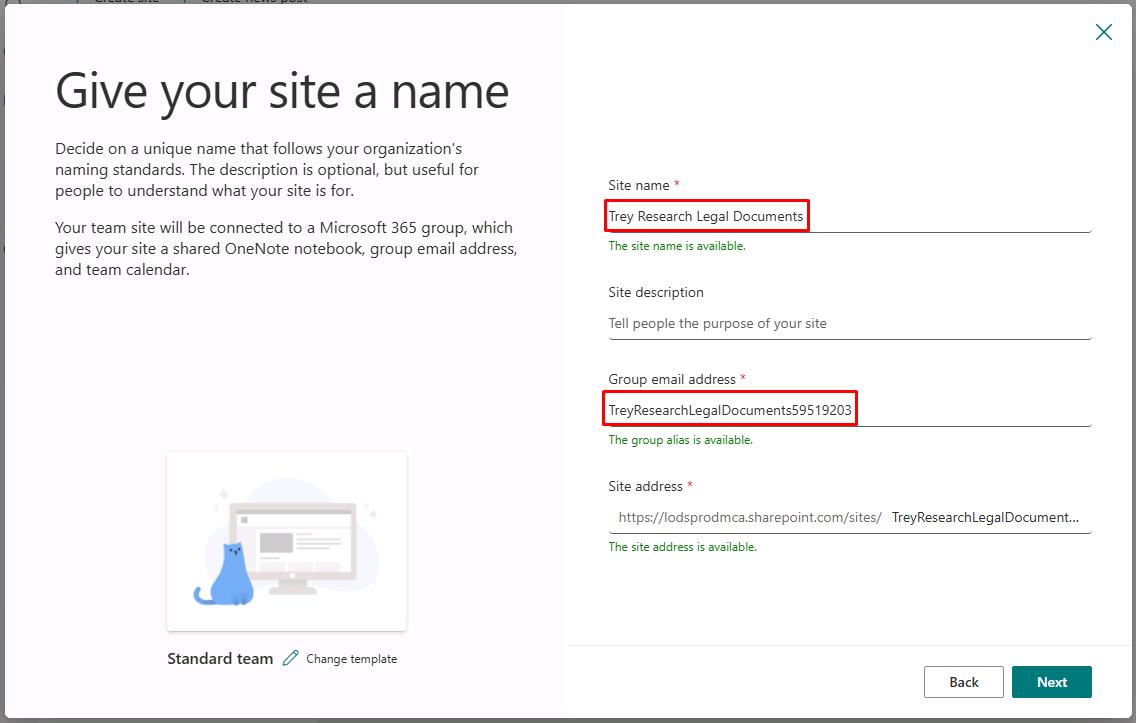
Task: Click the "Site address" label
Action: coord(645,486)
